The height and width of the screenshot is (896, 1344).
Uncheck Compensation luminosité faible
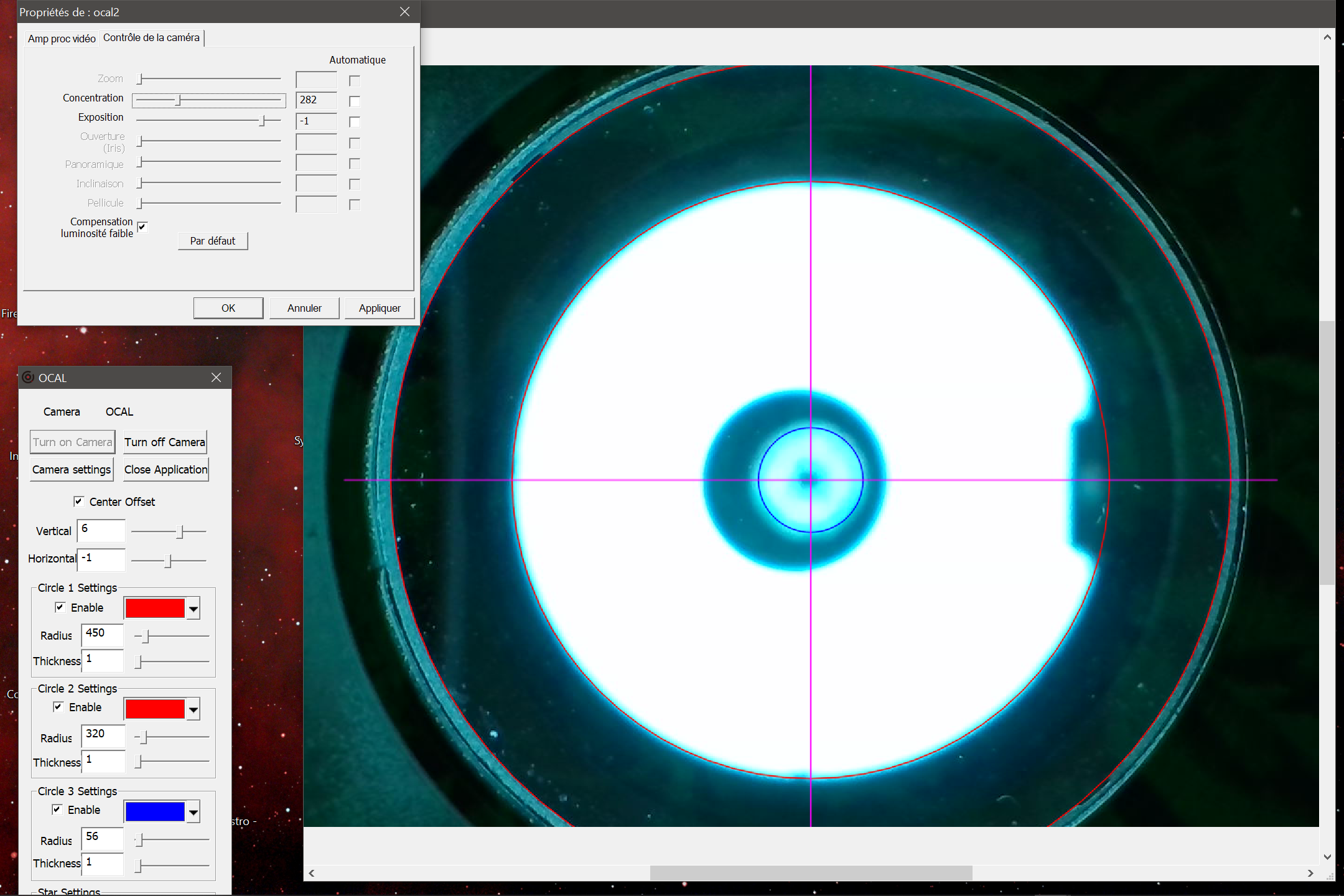click(142, 227)
